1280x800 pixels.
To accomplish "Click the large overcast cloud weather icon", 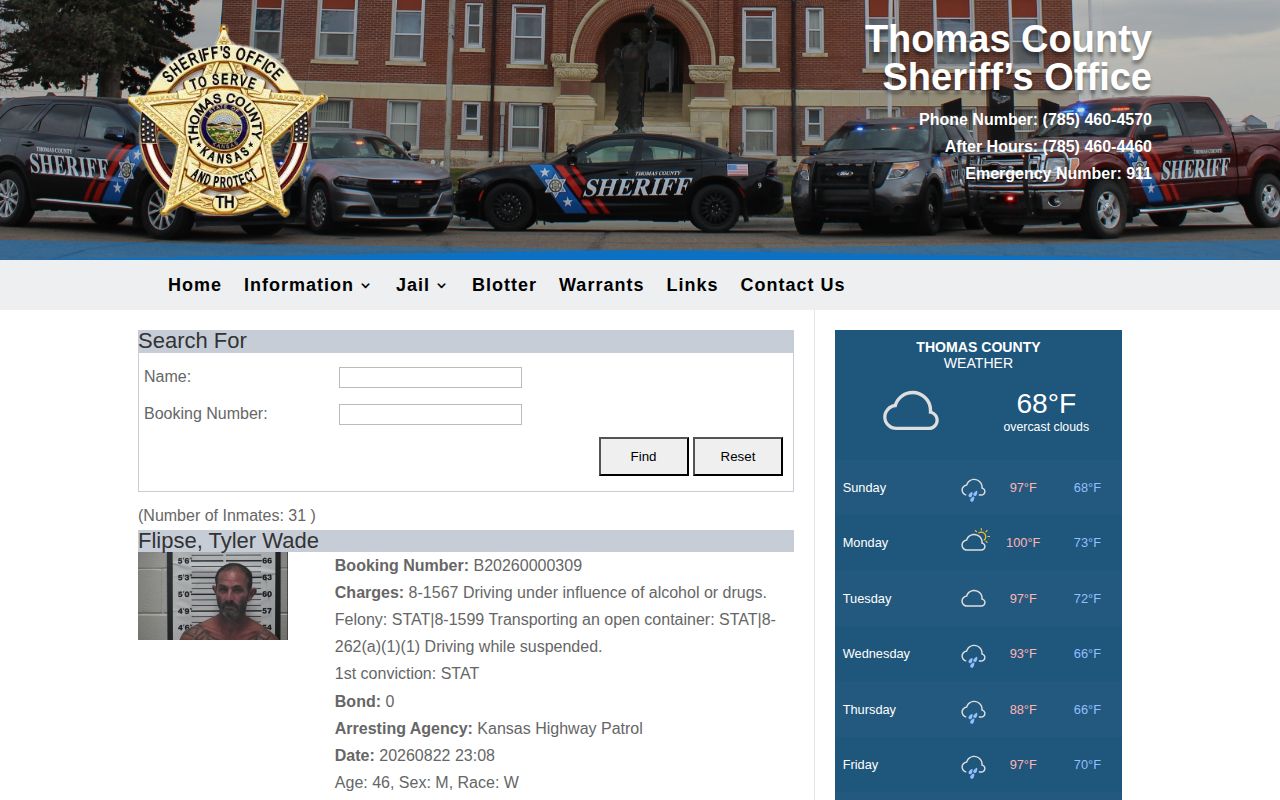I will 911,411.
